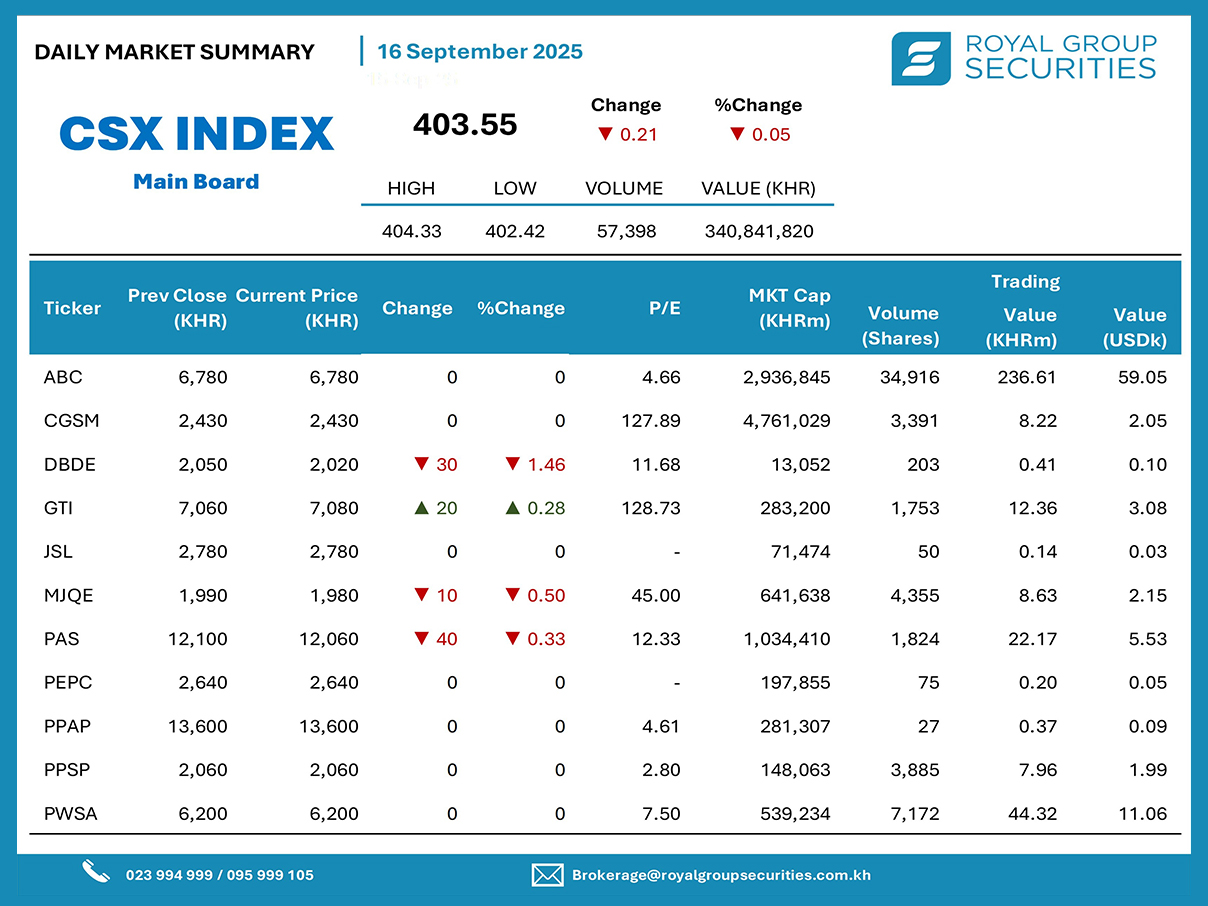Click the telephone handset icon in the footer
The image size is (1208, 906).
(x=95, y=873)
